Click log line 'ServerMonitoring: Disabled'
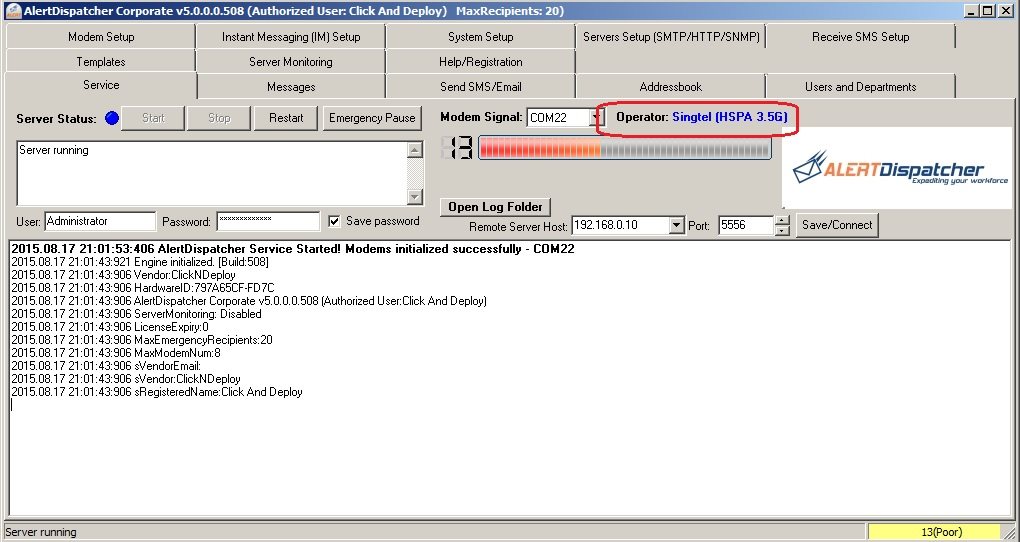This screenshot has width=1020, height=542. [x=137, y=314]
